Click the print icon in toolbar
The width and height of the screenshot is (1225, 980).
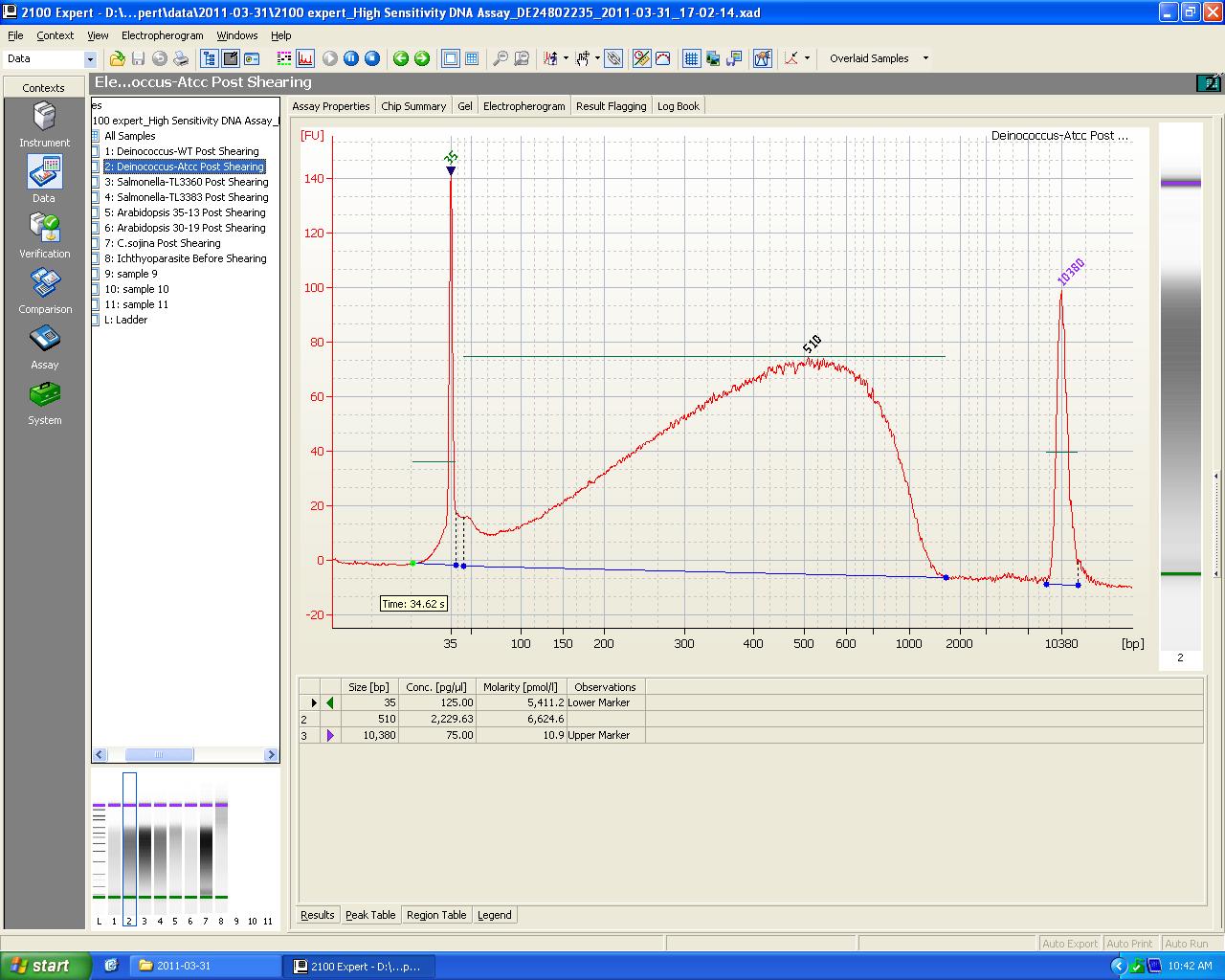180,58
